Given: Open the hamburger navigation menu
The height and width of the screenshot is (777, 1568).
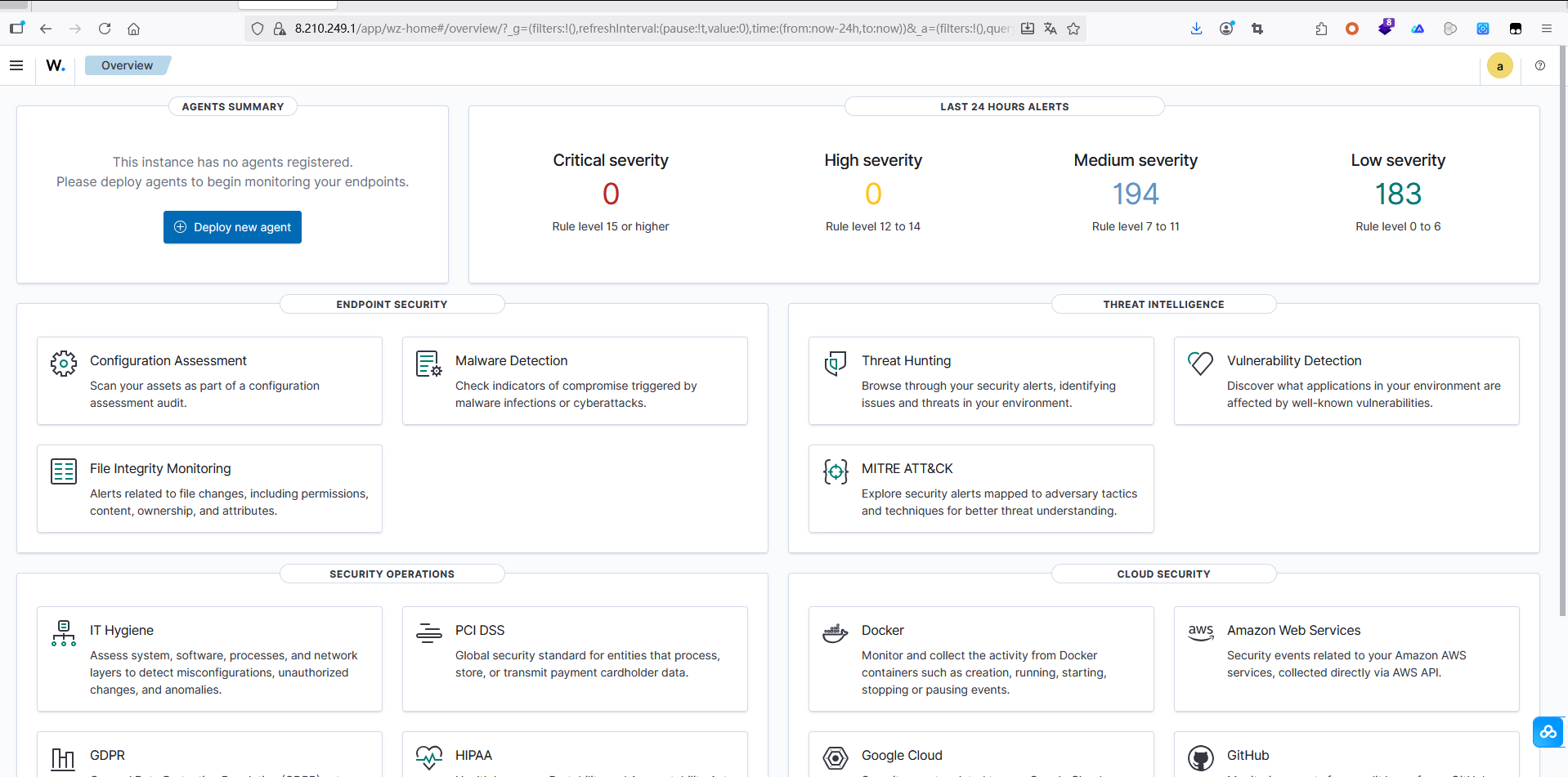Looking at the screenshot, I should click(x=16, y=65).
